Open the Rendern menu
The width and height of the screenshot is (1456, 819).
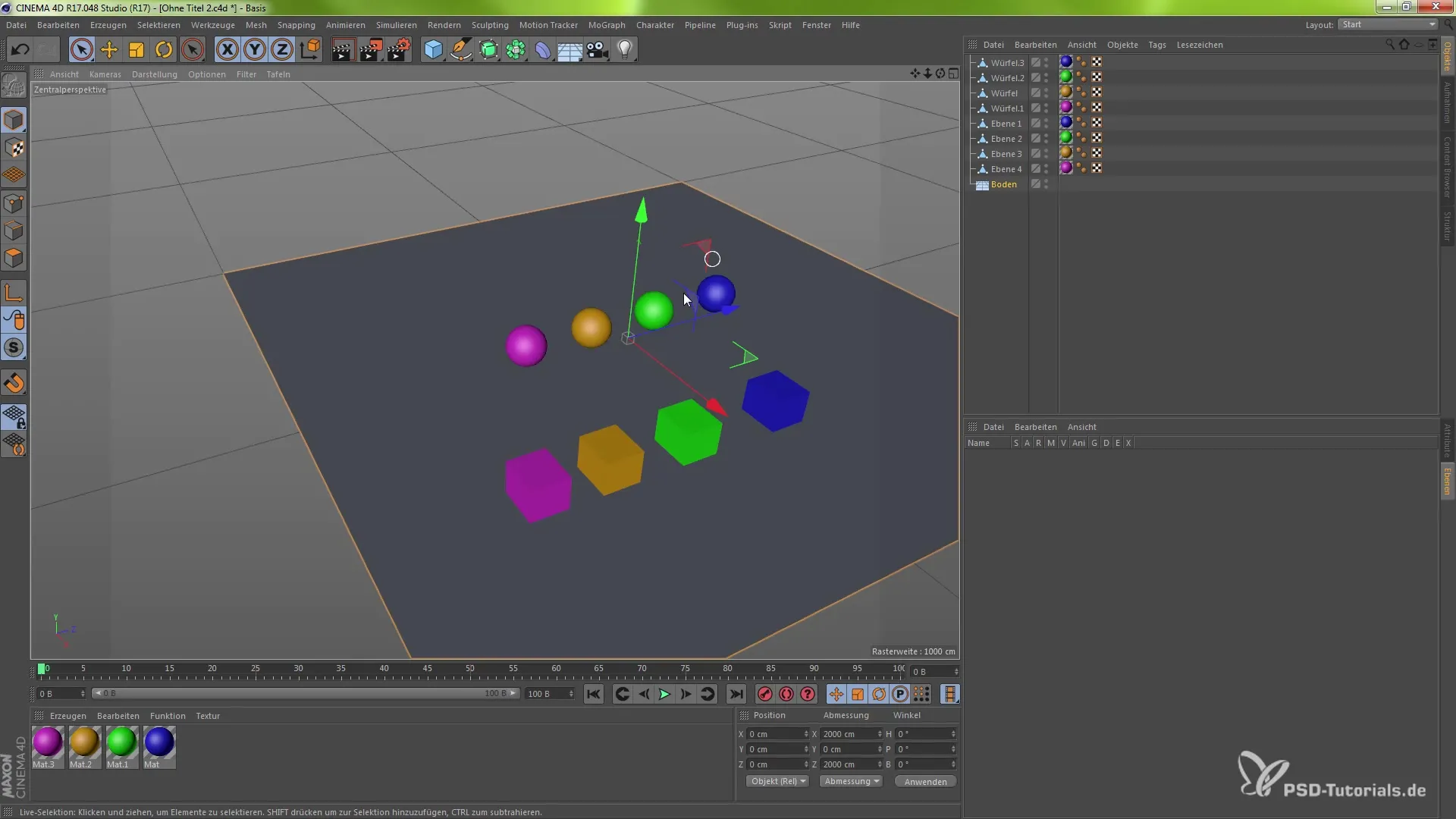coord(444,25)
